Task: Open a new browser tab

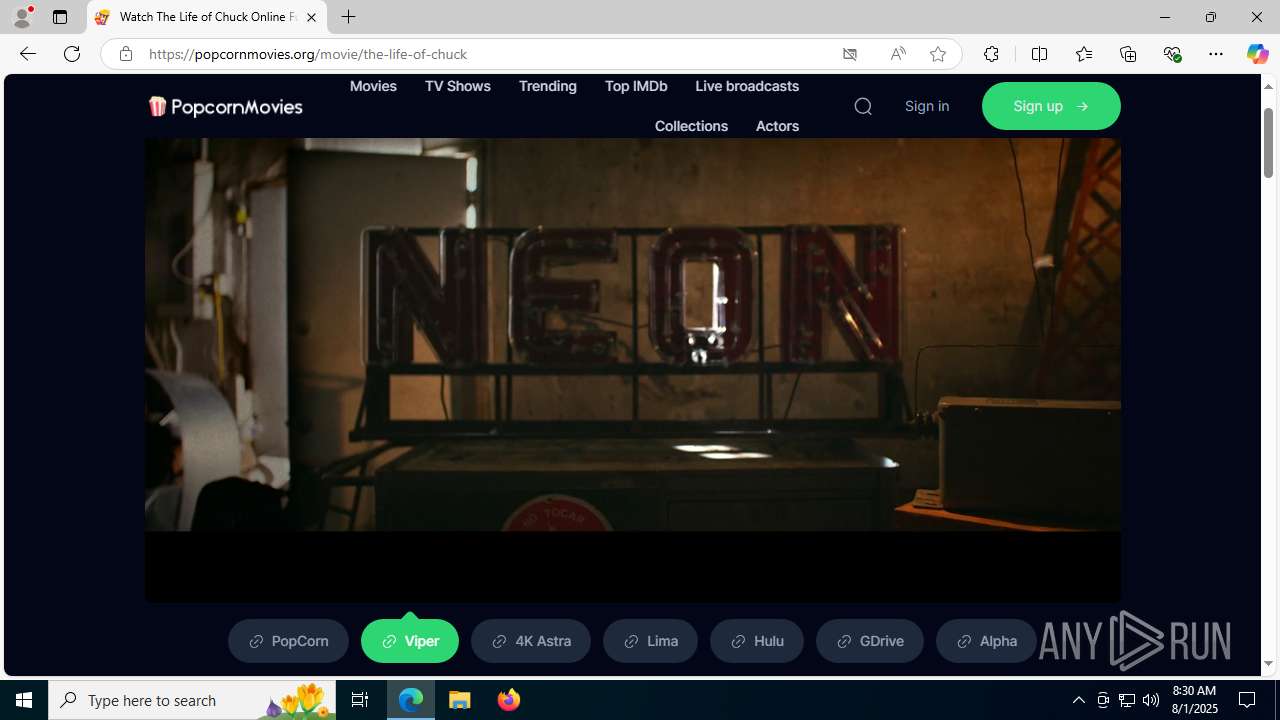Action: [348, 17]
